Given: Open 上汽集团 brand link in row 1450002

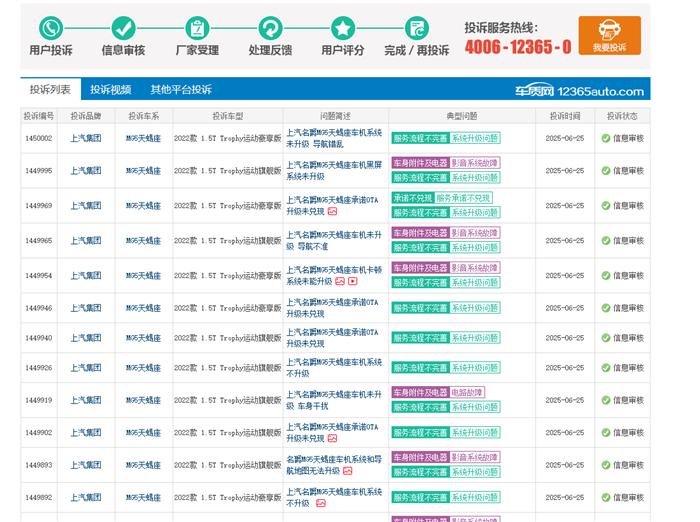Looking at the screenshot, I should (x=86, y=138).
